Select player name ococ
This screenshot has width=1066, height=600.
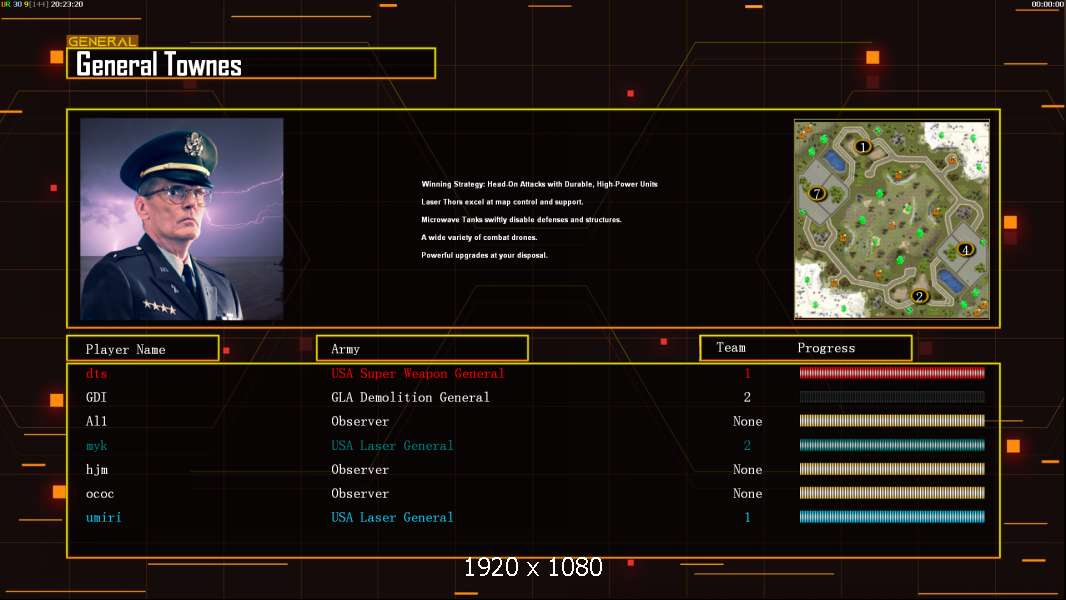[x=99, y=494]
